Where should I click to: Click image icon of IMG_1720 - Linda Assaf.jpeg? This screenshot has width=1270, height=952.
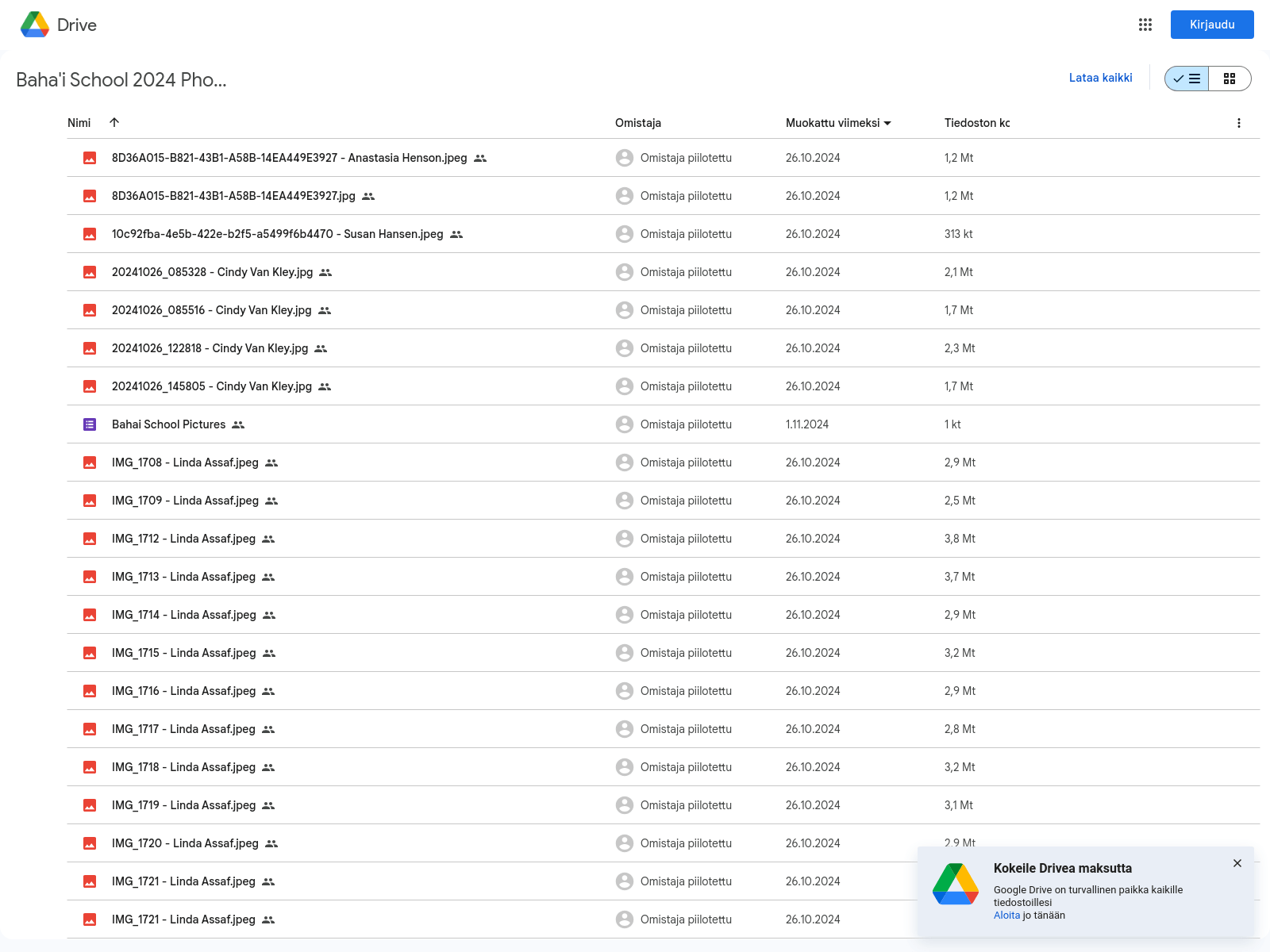pos(90,843)
